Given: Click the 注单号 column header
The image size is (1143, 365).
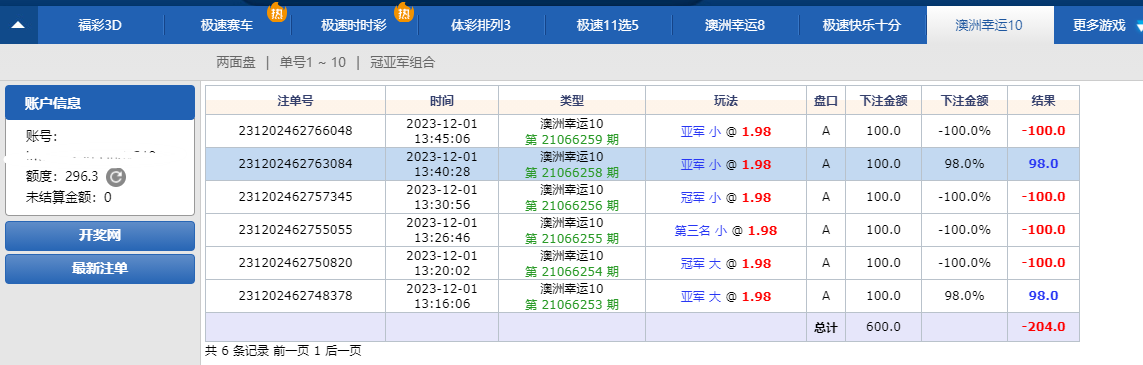Looking at the screenshot, I should [295, 101].
